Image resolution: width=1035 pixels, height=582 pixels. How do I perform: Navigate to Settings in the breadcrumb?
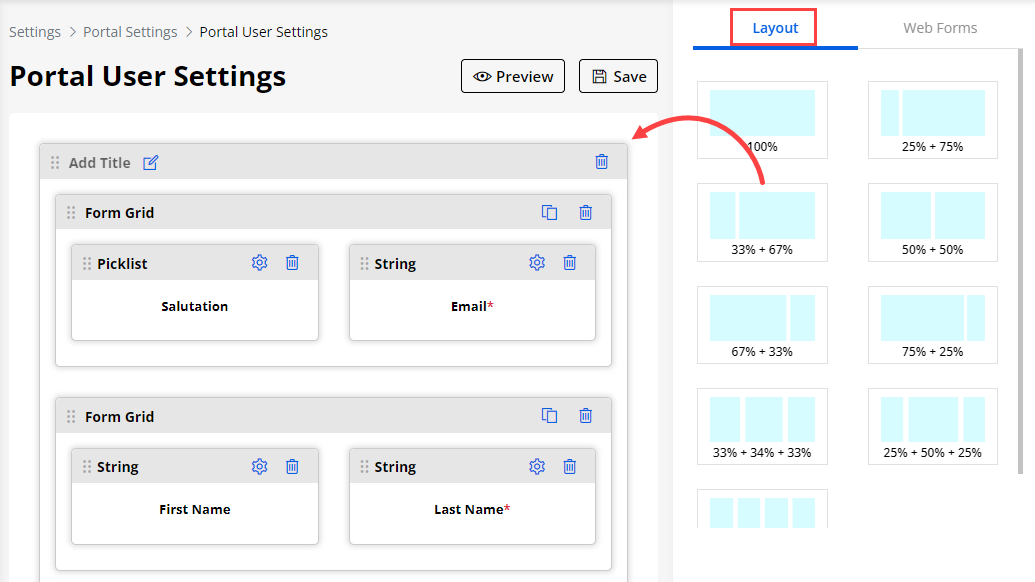click(35, 32)
